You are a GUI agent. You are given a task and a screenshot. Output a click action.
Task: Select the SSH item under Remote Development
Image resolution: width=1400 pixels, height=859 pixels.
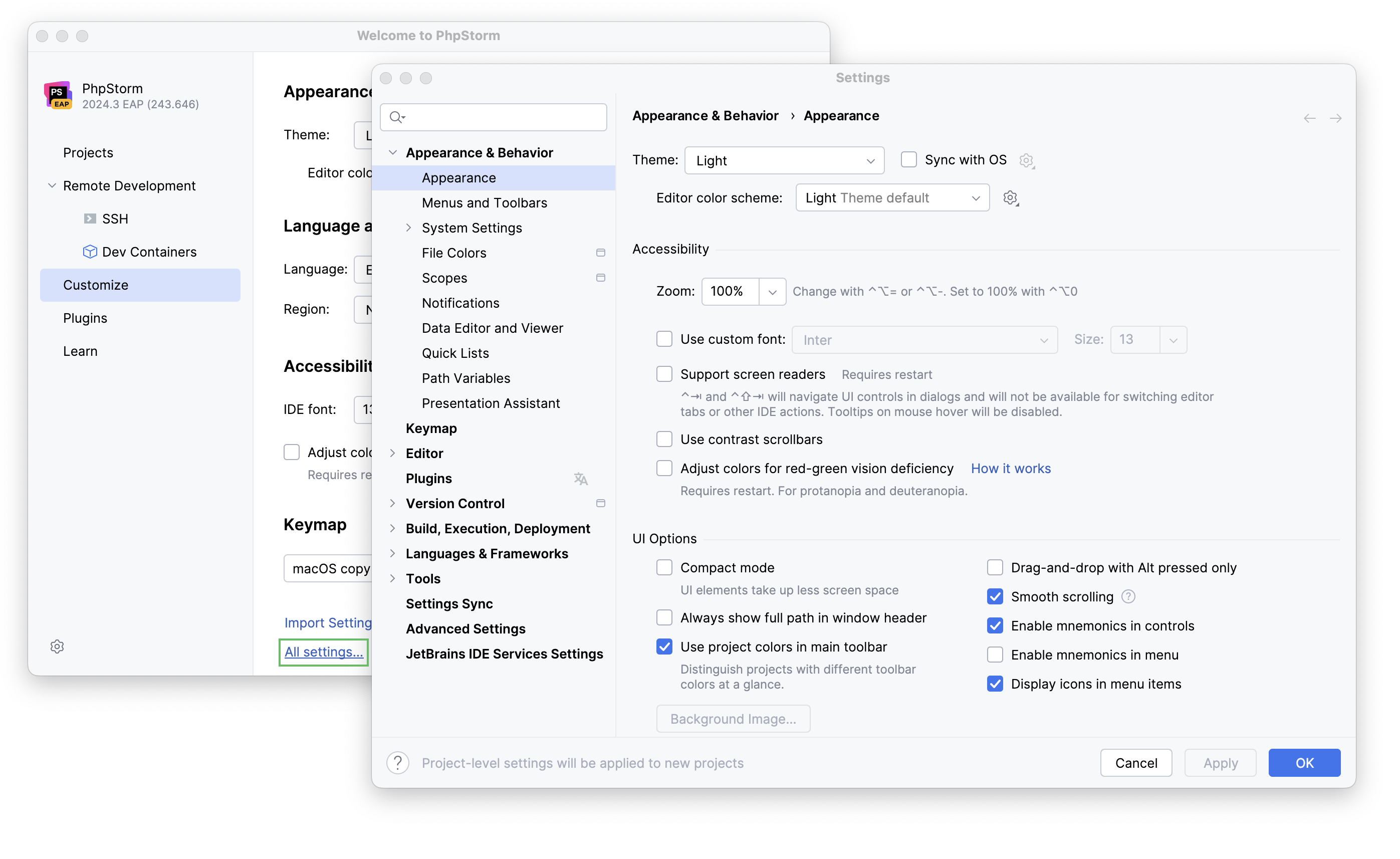[x=116, y=218]
